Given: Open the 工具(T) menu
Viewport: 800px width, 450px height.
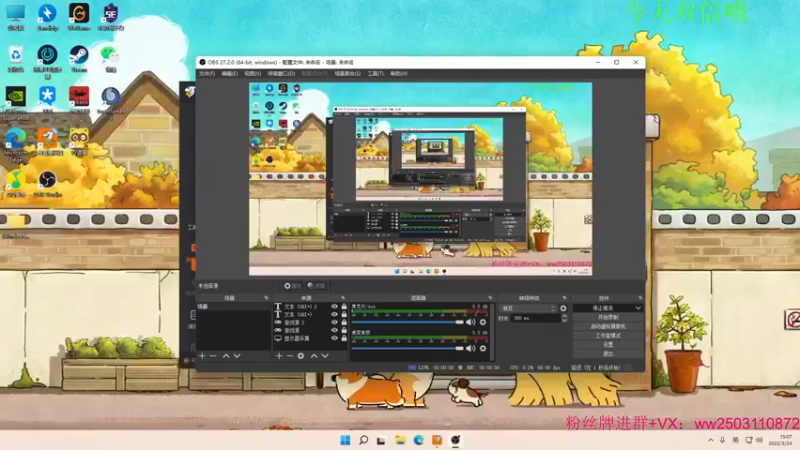Looking at the screenshot, I should coord(376,73).
